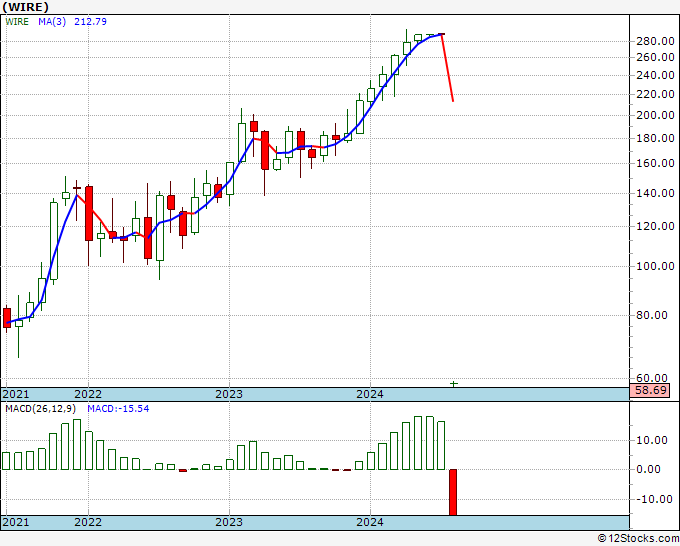Click the 260.00 price axis label
Image resolution: width=680 pixels, height=546 pixels.
point(655,57)
